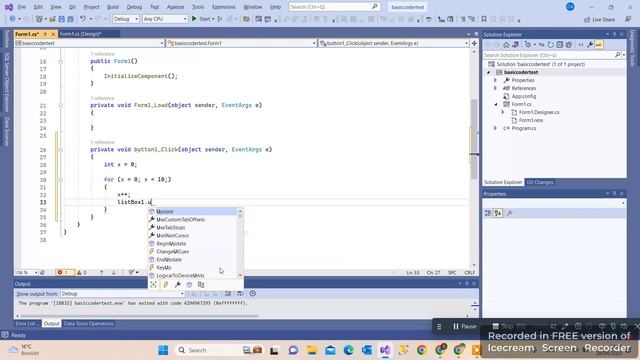640x360 pixels.
Task: Click the IntelliSense list scrollbar down arrow
Action: (x=240, y=276)
